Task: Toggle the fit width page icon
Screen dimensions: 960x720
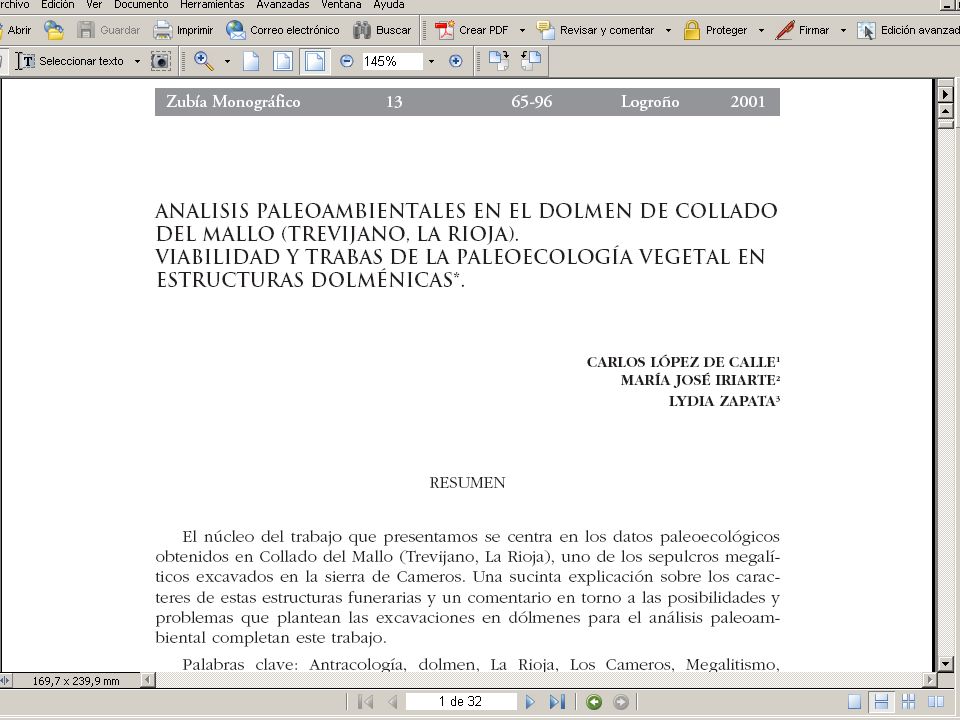Action: (x=315, y=61)
